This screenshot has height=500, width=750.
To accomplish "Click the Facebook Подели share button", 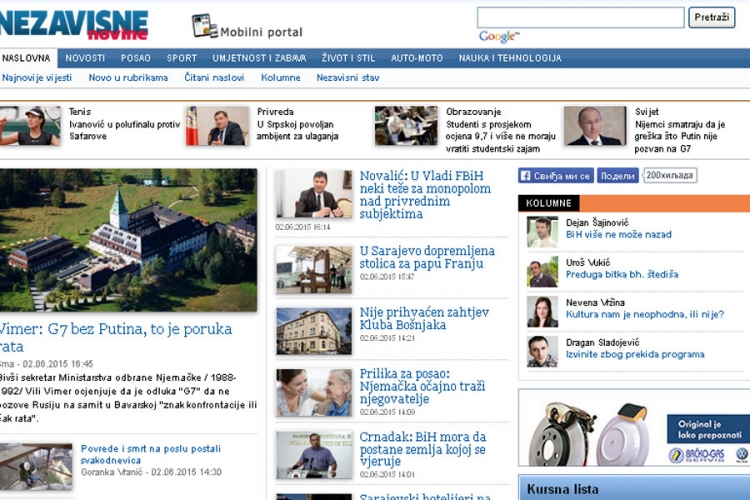I will (x=618, y=176).
